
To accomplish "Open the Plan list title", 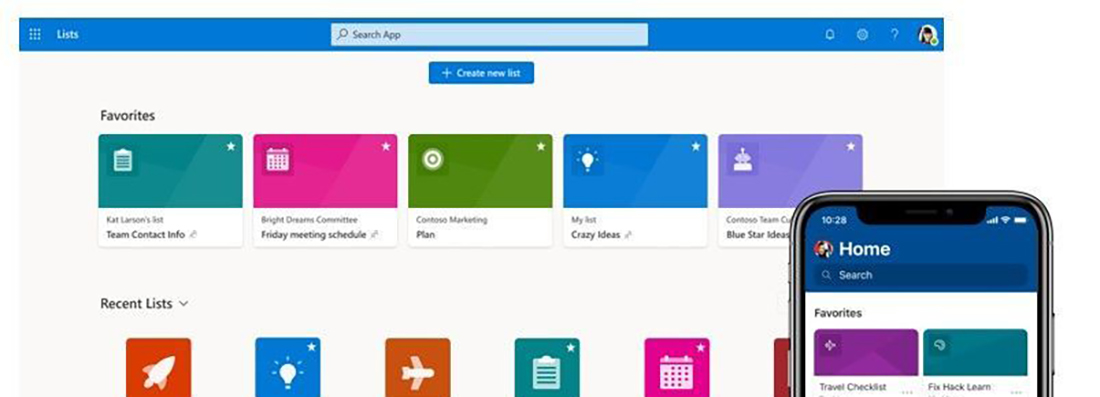I will [425, 235].
